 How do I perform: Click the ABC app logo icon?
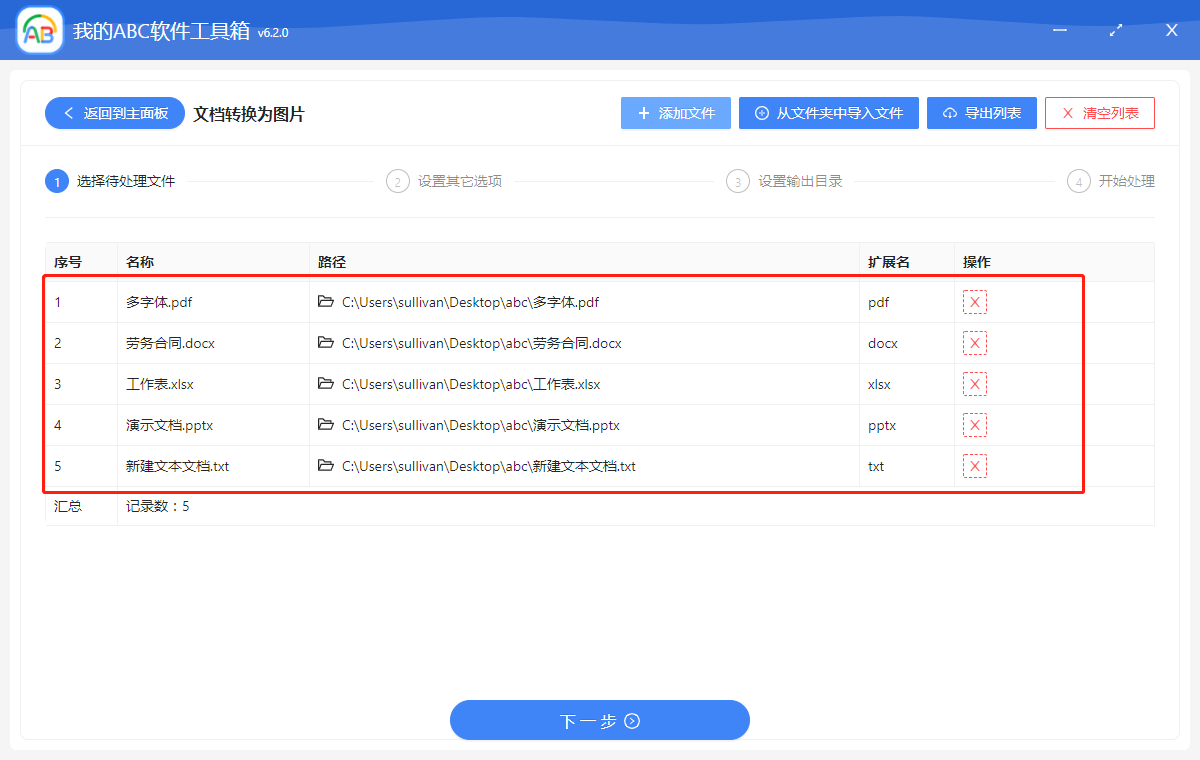click(x=40, y=31)
